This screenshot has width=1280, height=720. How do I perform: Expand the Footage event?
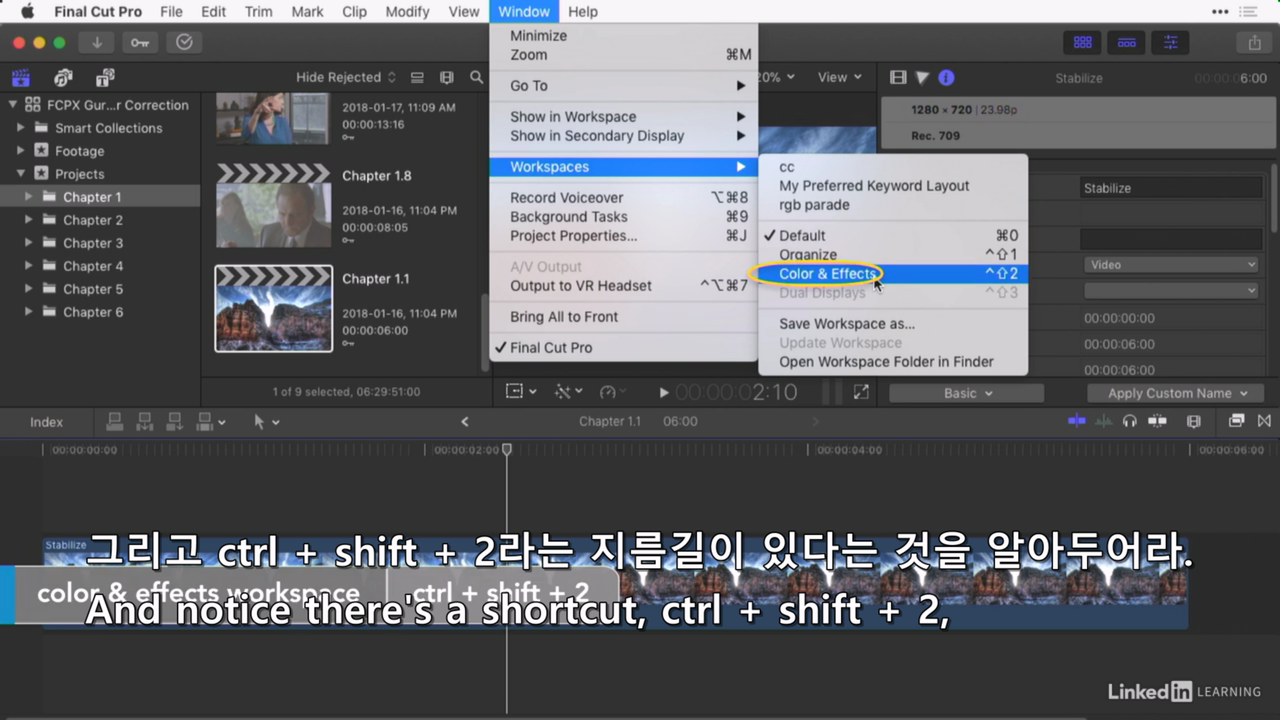click(x=21, y=151)
